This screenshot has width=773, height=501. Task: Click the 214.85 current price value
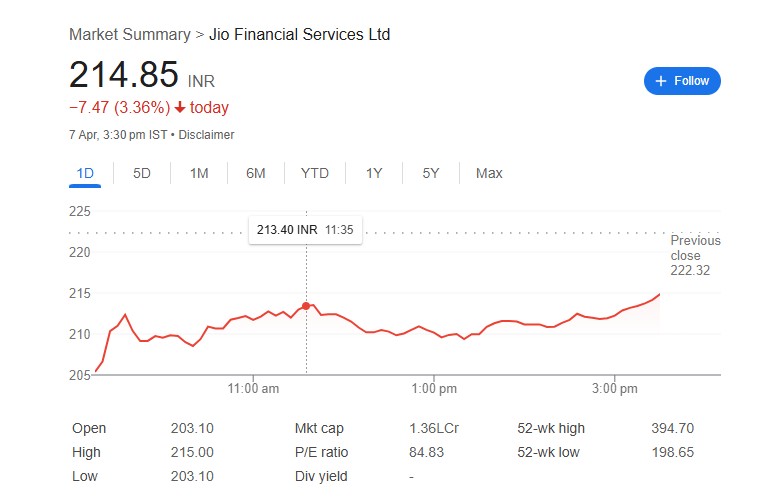[x=124, y=75]
